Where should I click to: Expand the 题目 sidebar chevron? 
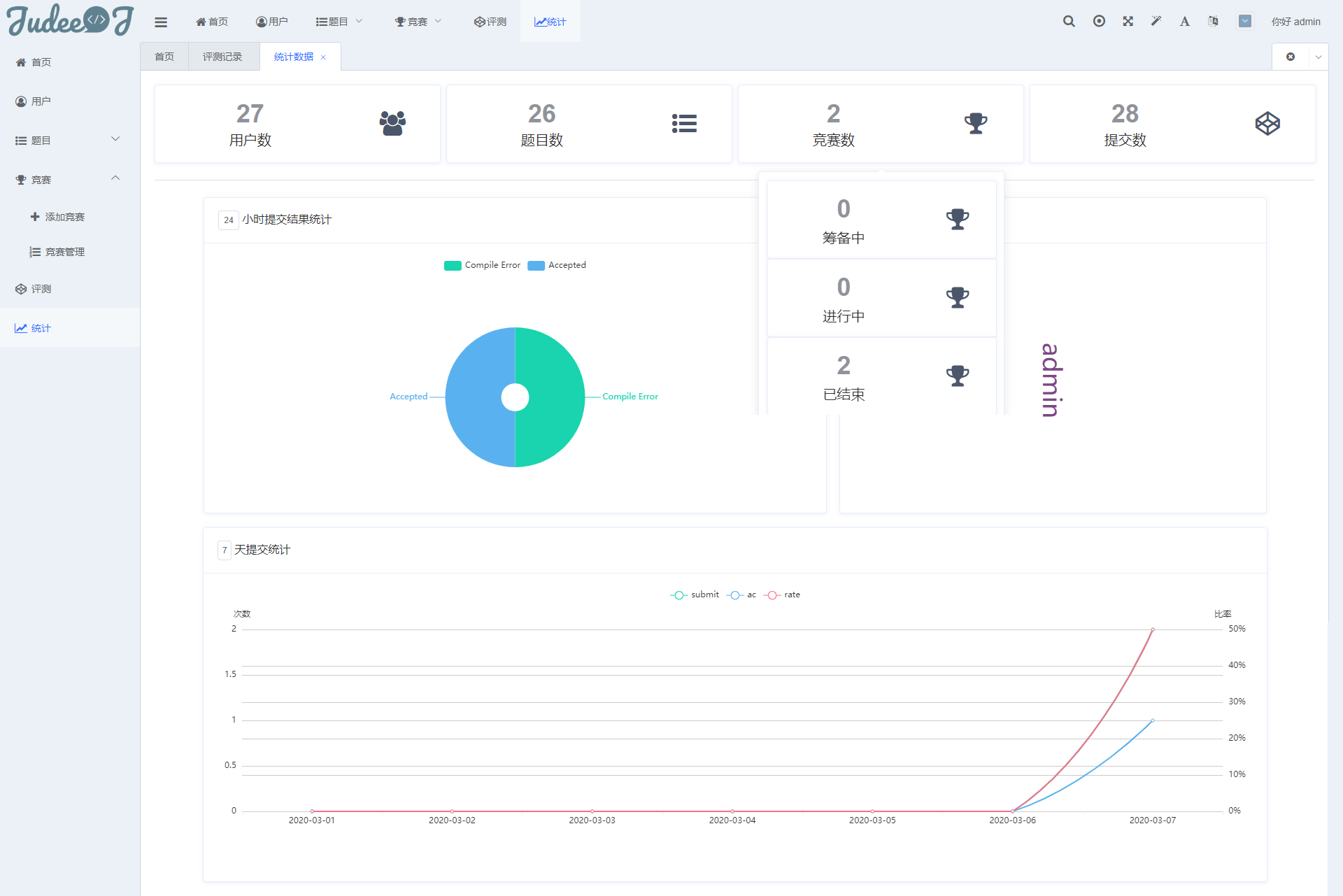(115, 139)
